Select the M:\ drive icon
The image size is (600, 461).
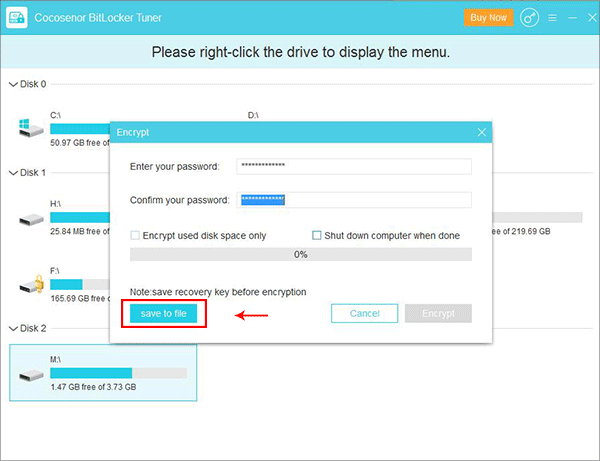31,375
